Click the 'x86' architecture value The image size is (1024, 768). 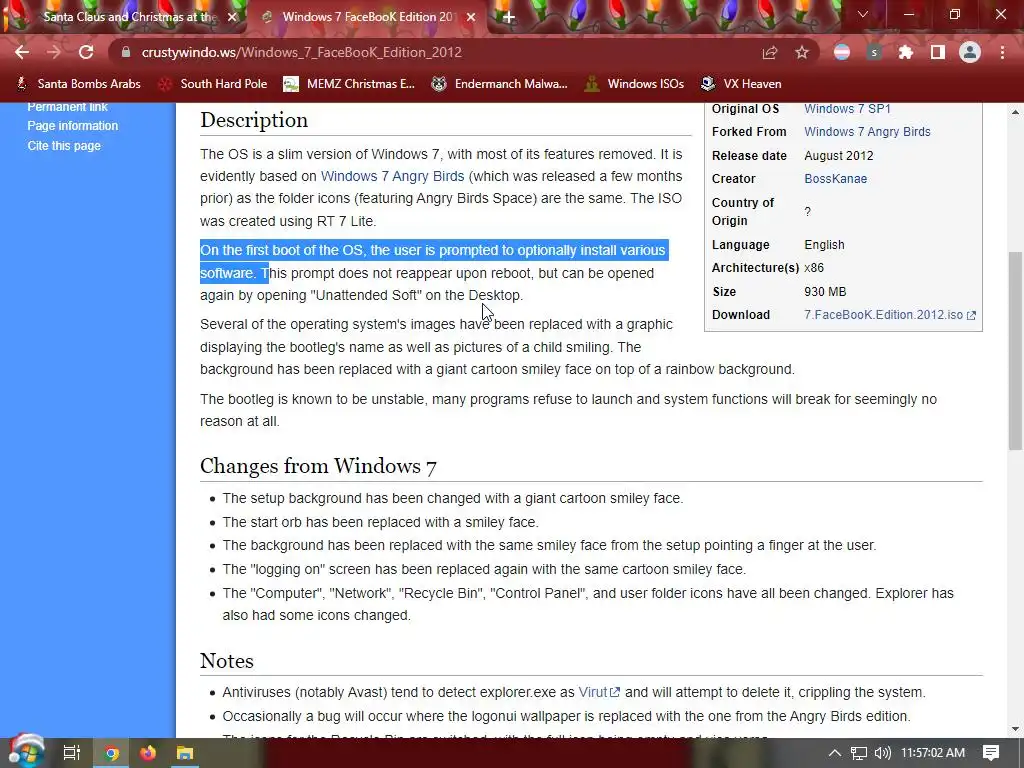pyautogui.click(x=814, y=268)
